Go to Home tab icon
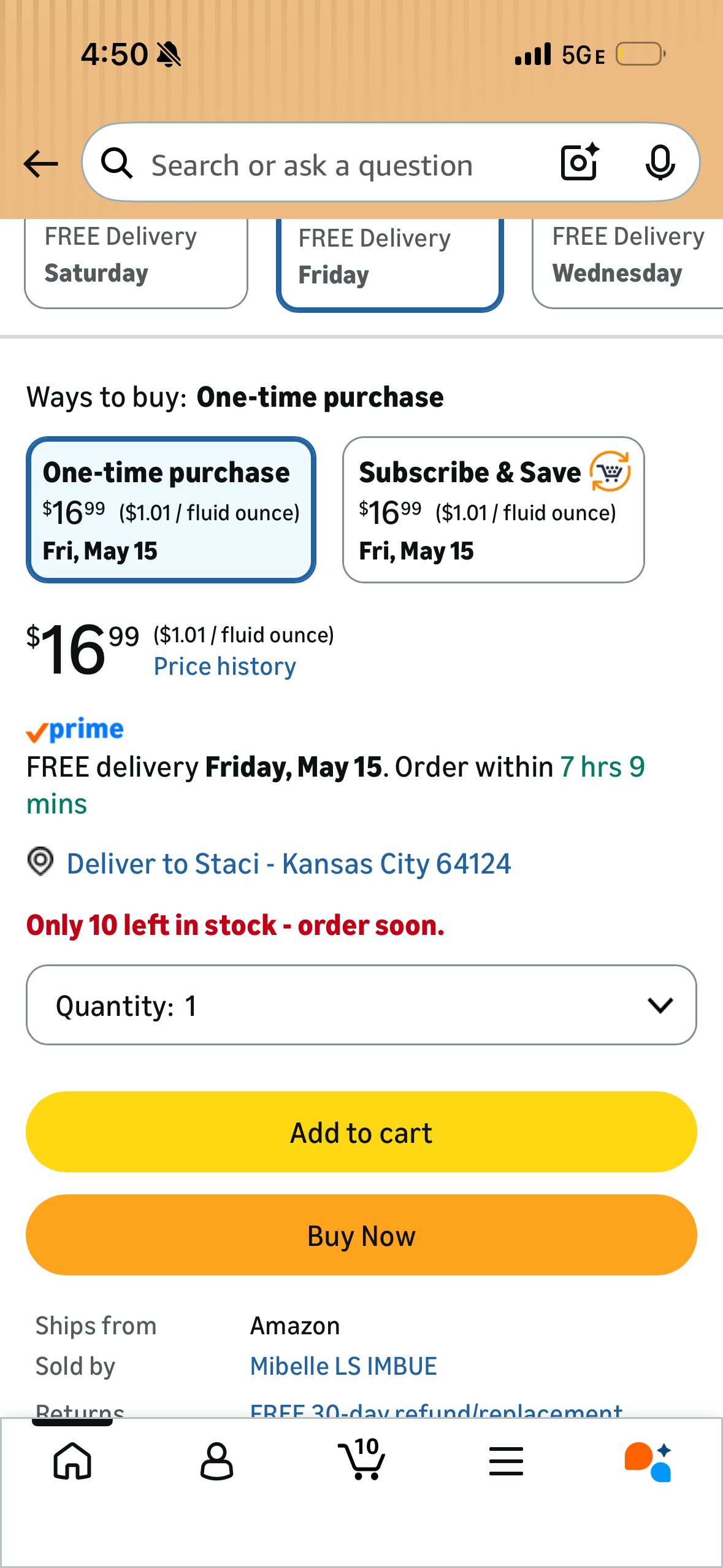 click(x=72, y=1461)
